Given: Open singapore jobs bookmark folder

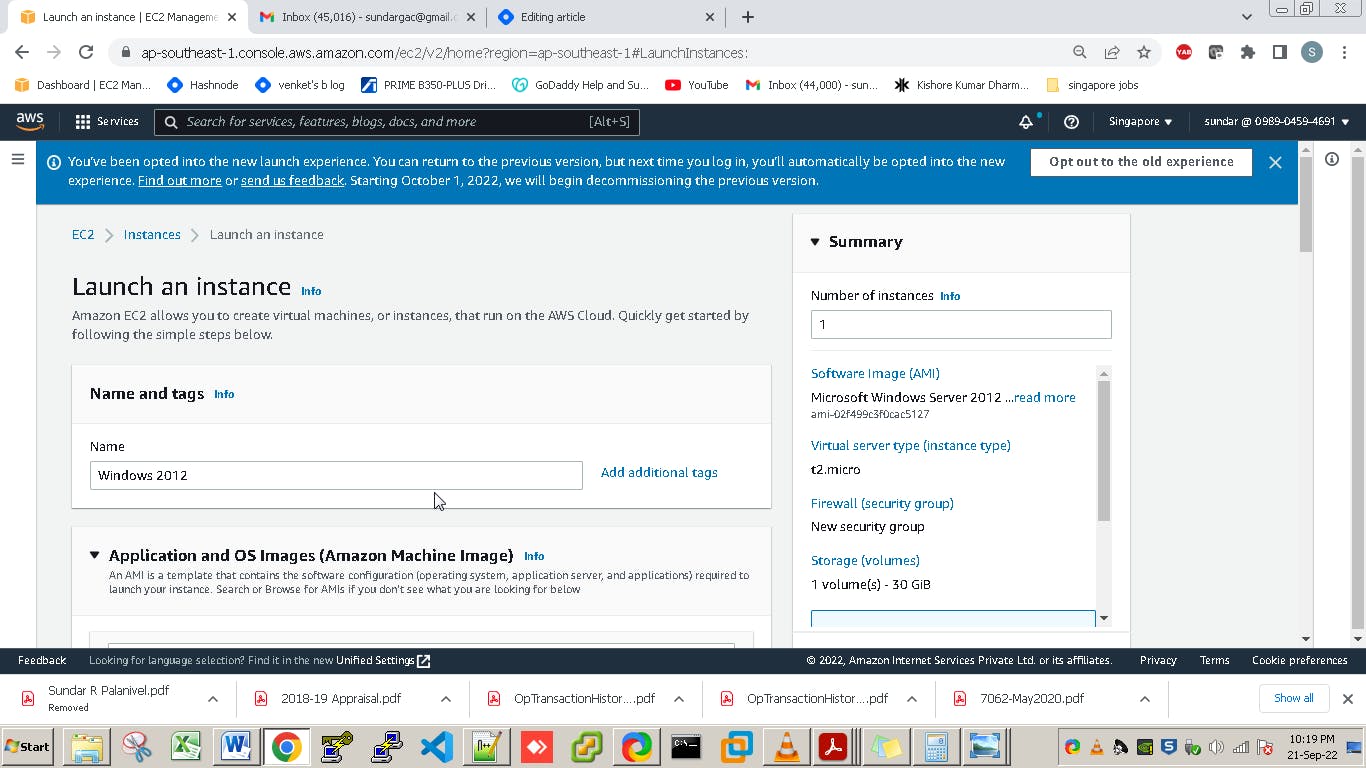Looking at the screenshot, I should (1092, 85).
